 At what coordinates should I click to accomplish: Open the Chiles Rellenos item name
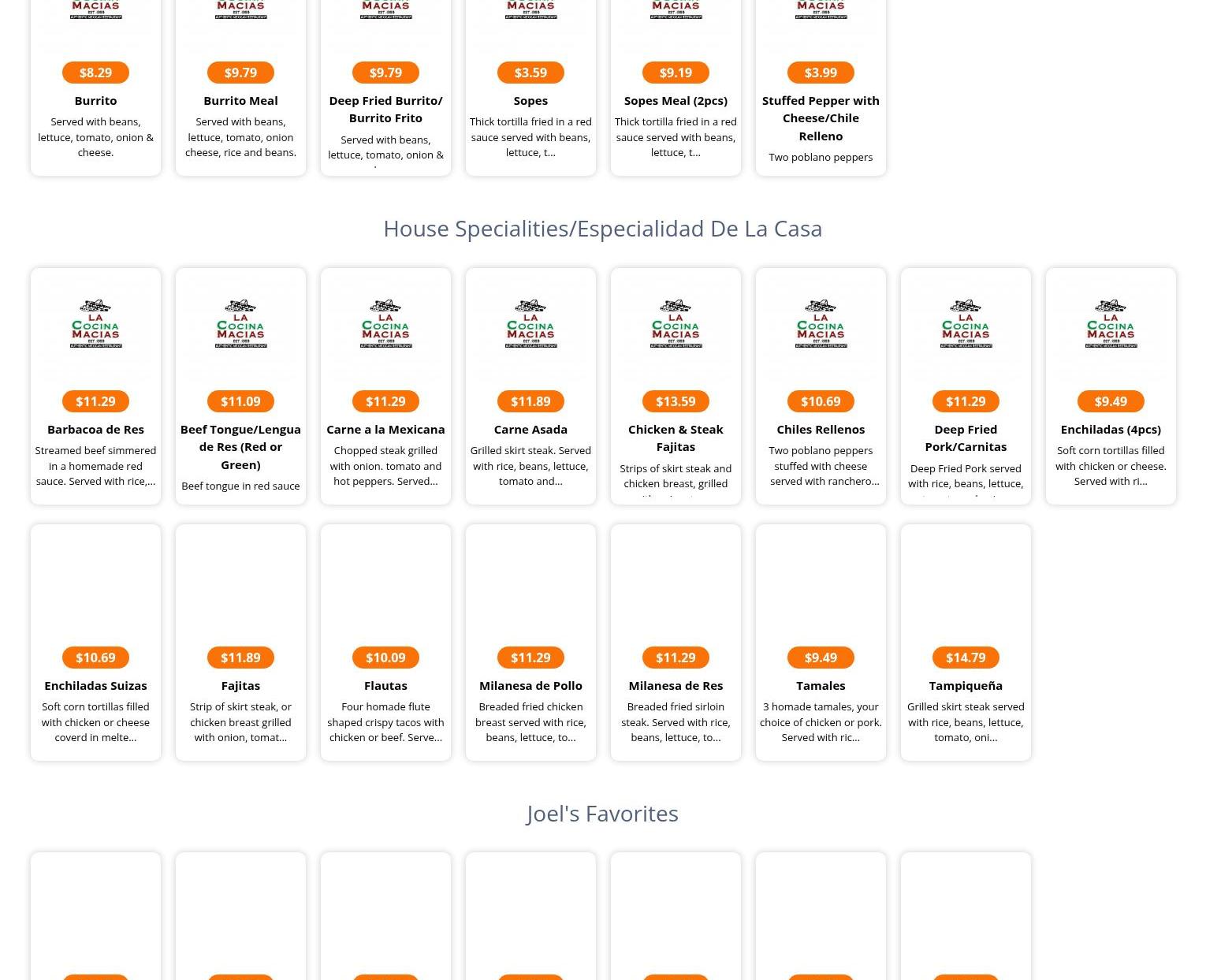[x=821, y=430]
